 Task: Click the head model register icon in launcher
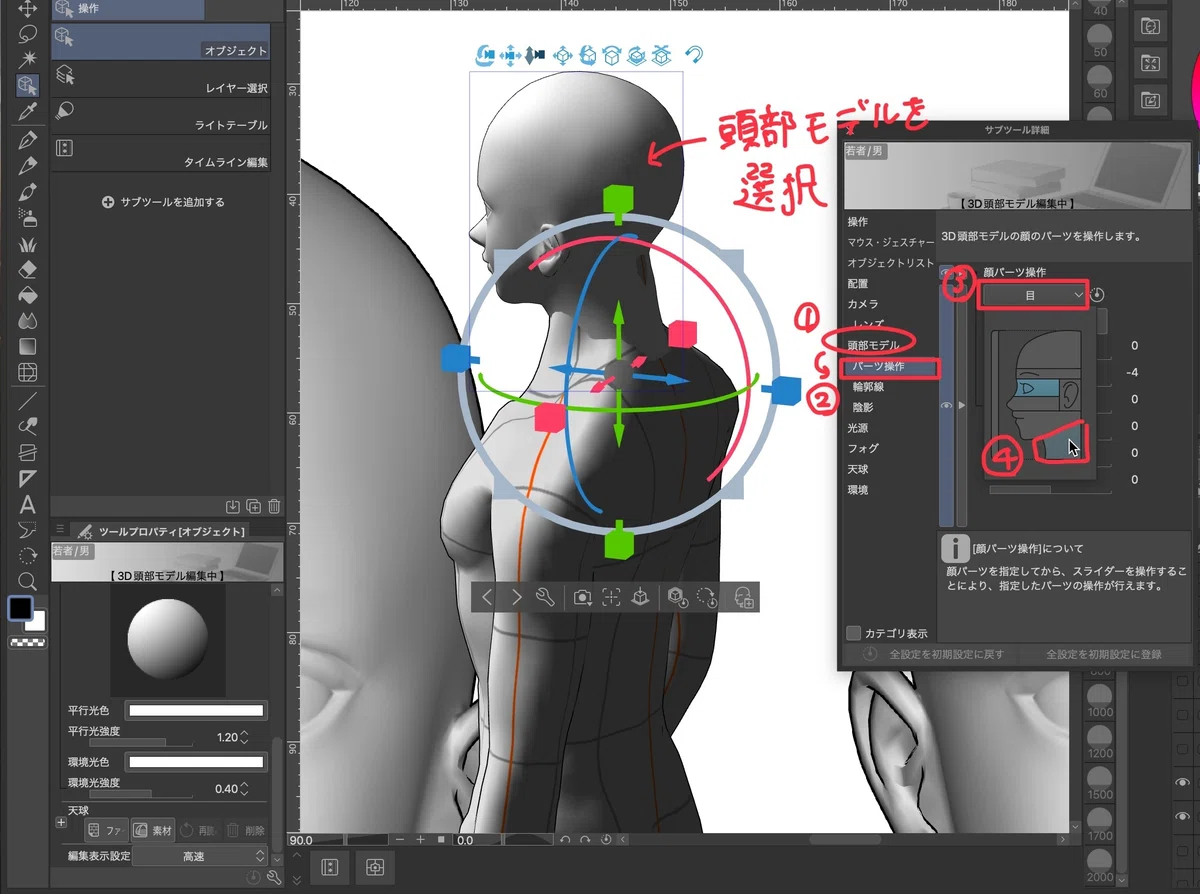[743, 597]
